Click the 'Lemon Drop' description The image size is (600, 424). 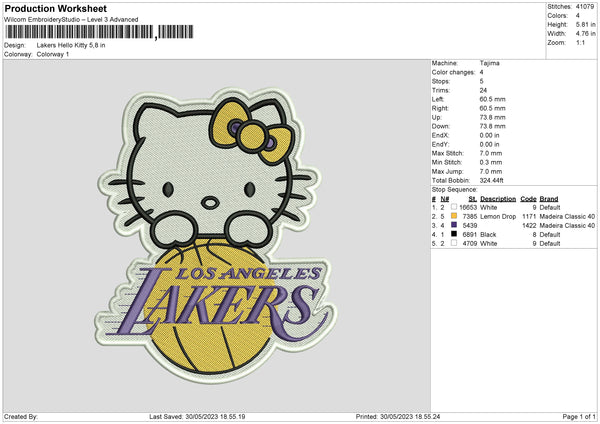pyautogui.click(x=498, y=217)
